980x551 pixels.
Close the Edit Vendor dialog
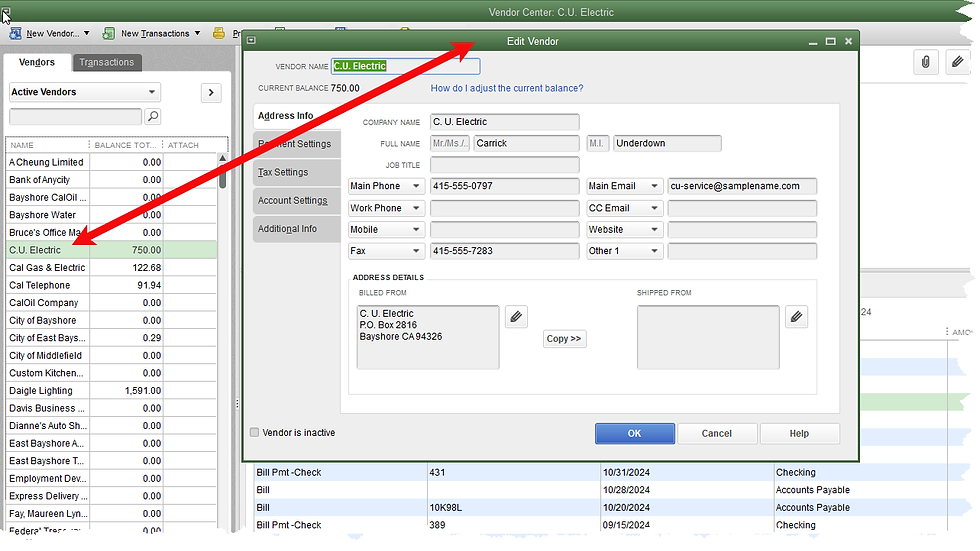(x=848, y=41)
